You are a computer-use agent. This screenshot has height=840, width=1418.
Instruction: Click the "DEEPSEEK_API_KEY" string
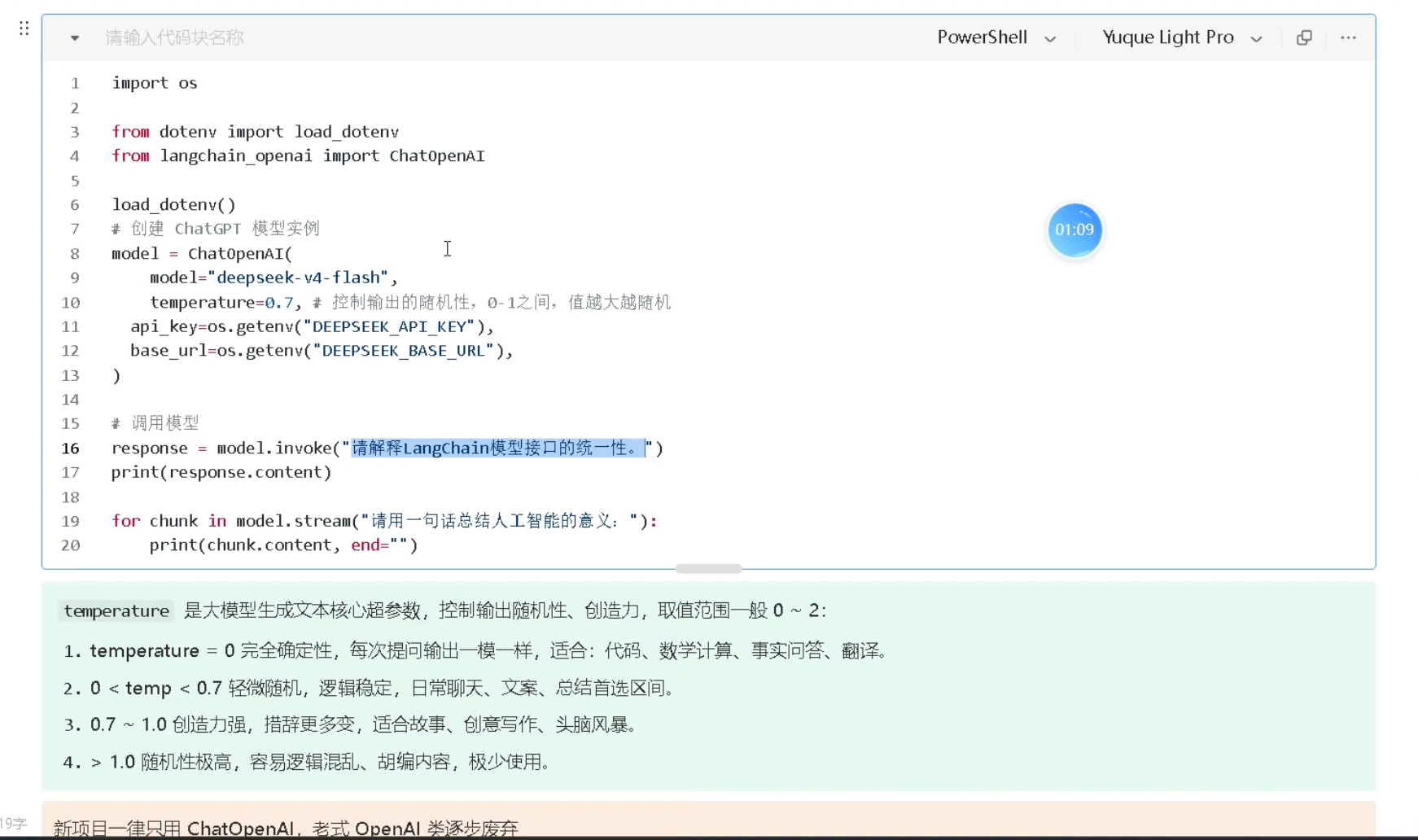pos(389,326)
